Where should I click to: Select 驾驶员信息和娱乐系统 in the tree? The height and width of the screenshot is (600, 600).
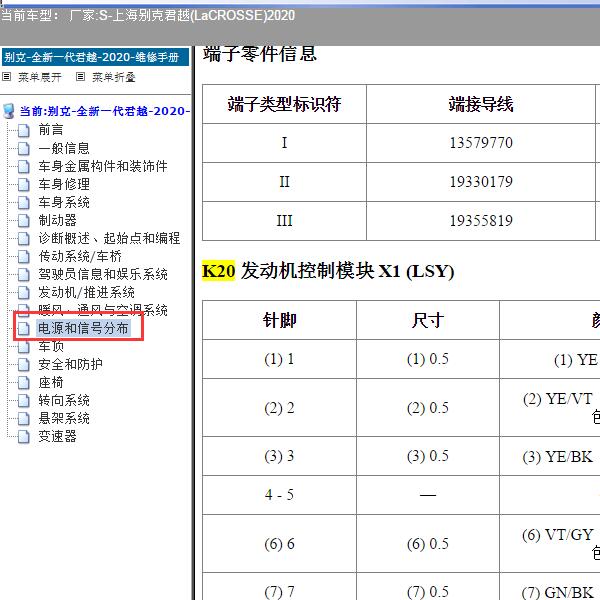click(103, 274)
